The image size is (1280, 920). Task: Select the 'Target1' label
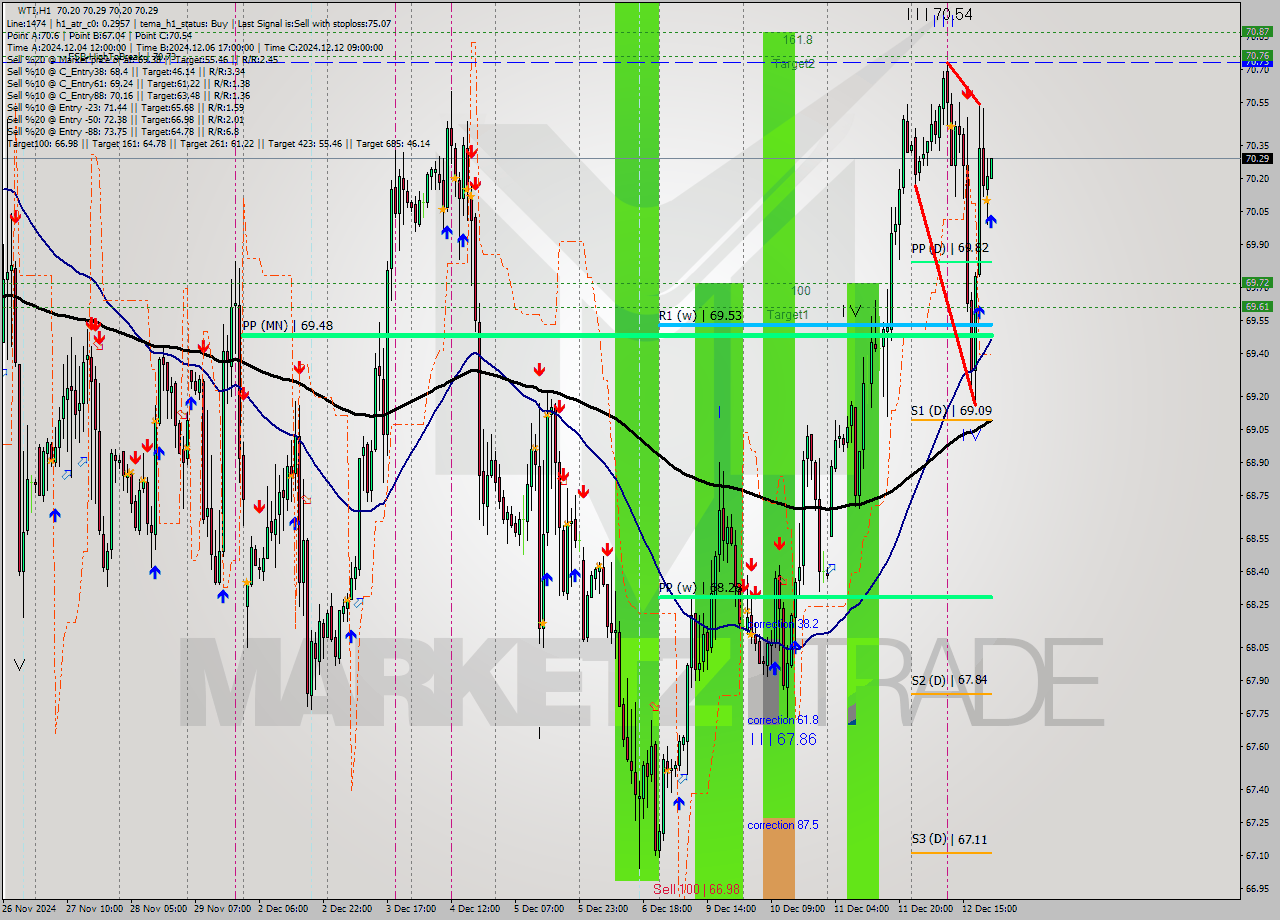788,315
